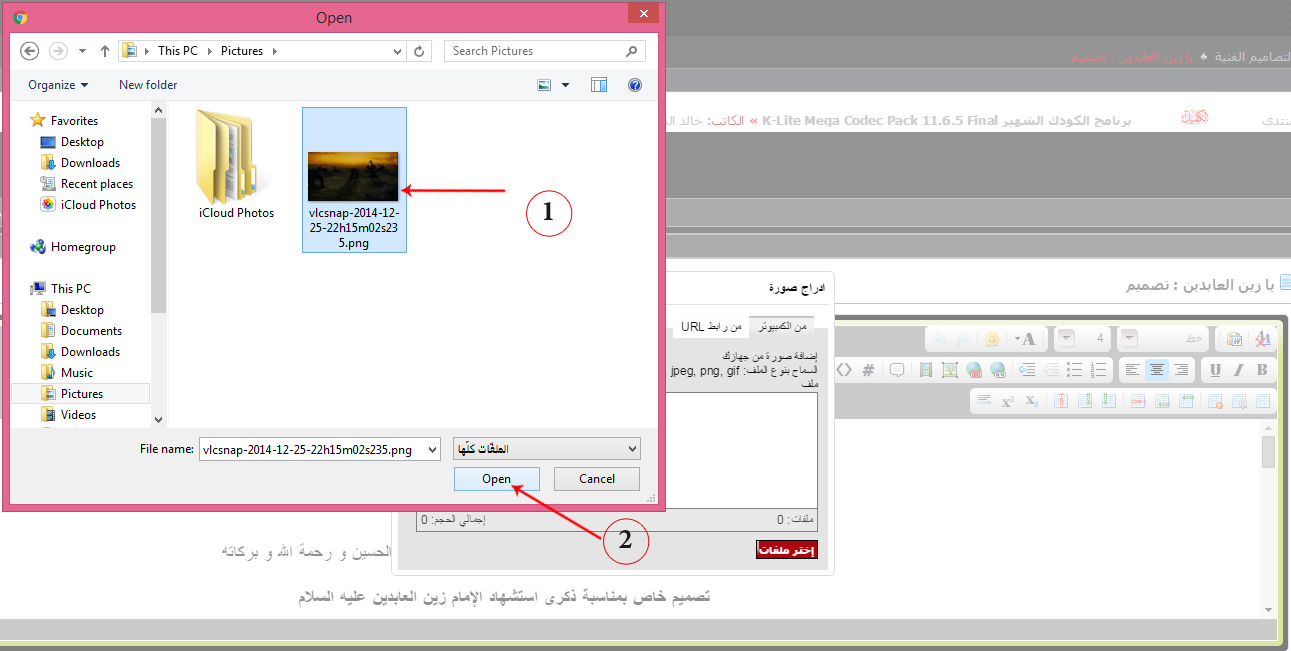Screen dimensions: 1291x651
Task: Click the Search Pictures field
Action: [x=535, y=51]
